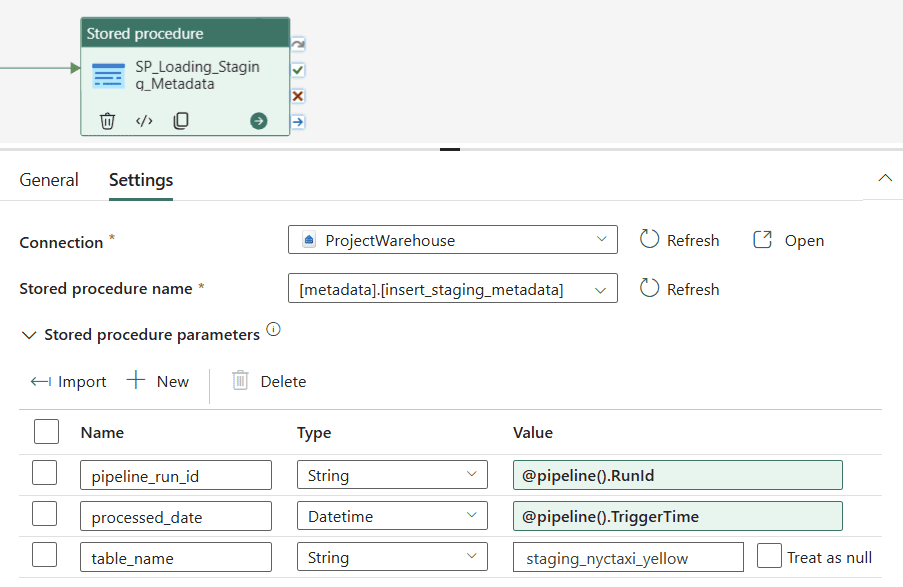Screen dimensions: 903x587
Task: Click the Delete trash icon in parameters toolbar
Action: pos(240,380)
